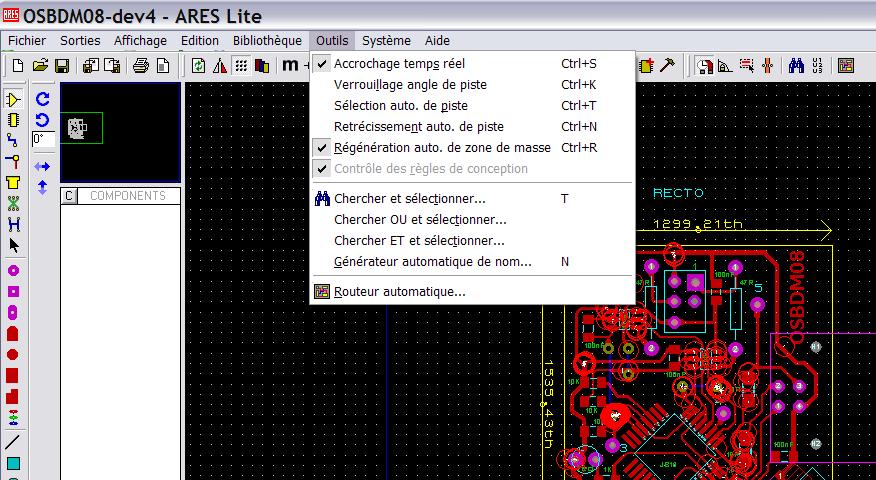Toggle 'Régénération auto. de zone de masse'
The height and width of the screenshot is (480, 876).
(441, 147)
